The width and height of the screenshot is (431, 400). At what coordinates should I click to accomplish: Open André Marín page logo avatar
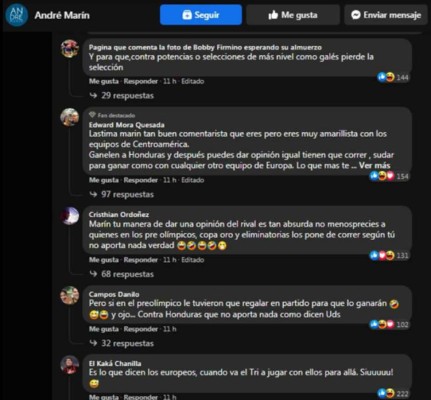[x=17, y=15]
